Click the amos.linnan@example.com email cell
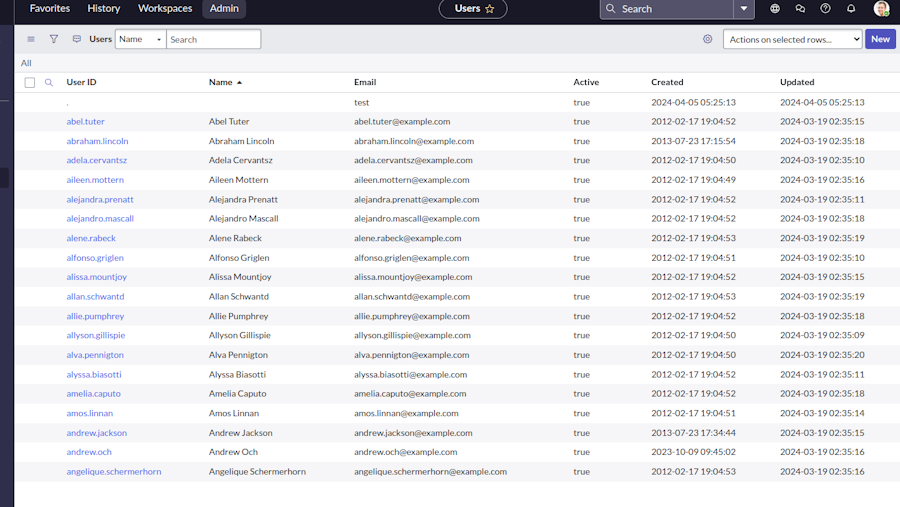 click(x=406, y=413)
